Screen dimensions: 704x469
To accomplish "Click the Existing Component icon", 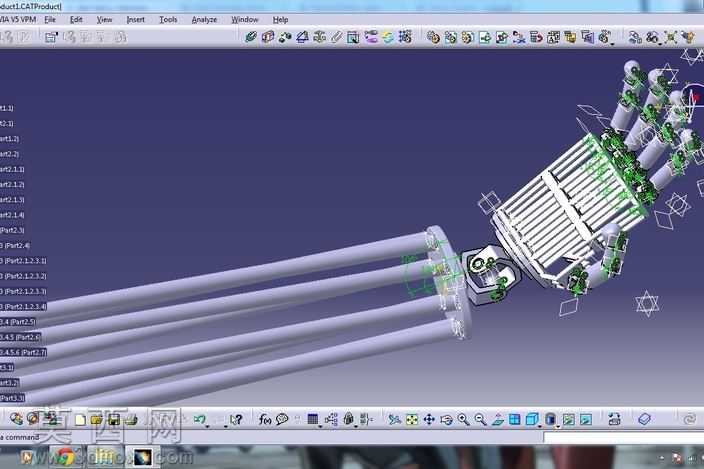I will pyautogui.click(x=484, y=37).
